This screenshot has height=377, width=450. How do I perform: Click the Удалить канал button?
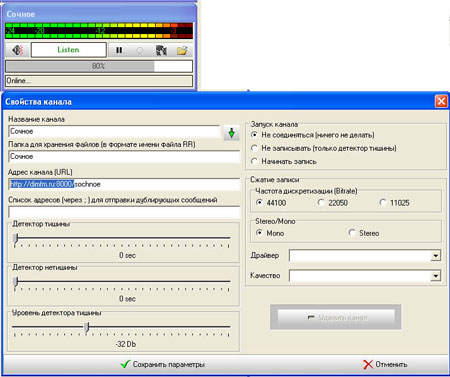(336, 317)
